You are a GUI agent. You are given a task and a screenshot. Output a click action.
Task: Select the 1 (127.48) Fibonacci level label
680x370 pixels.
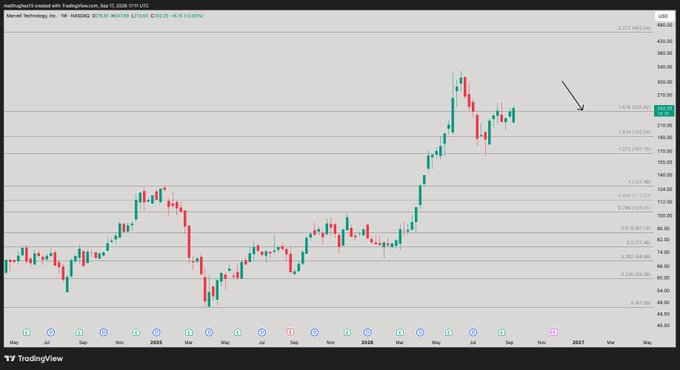639,182
